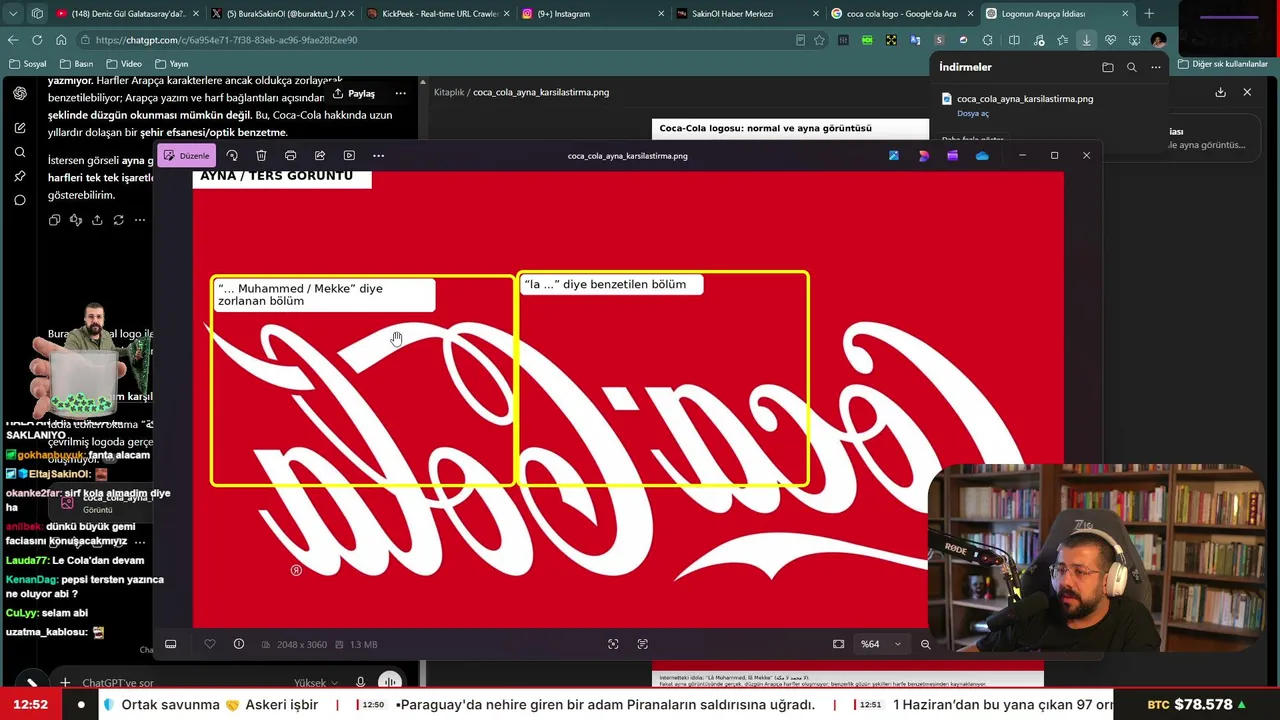
Task: Open ChatGPT home logo in sidebar
Action: tap(20, 93)
